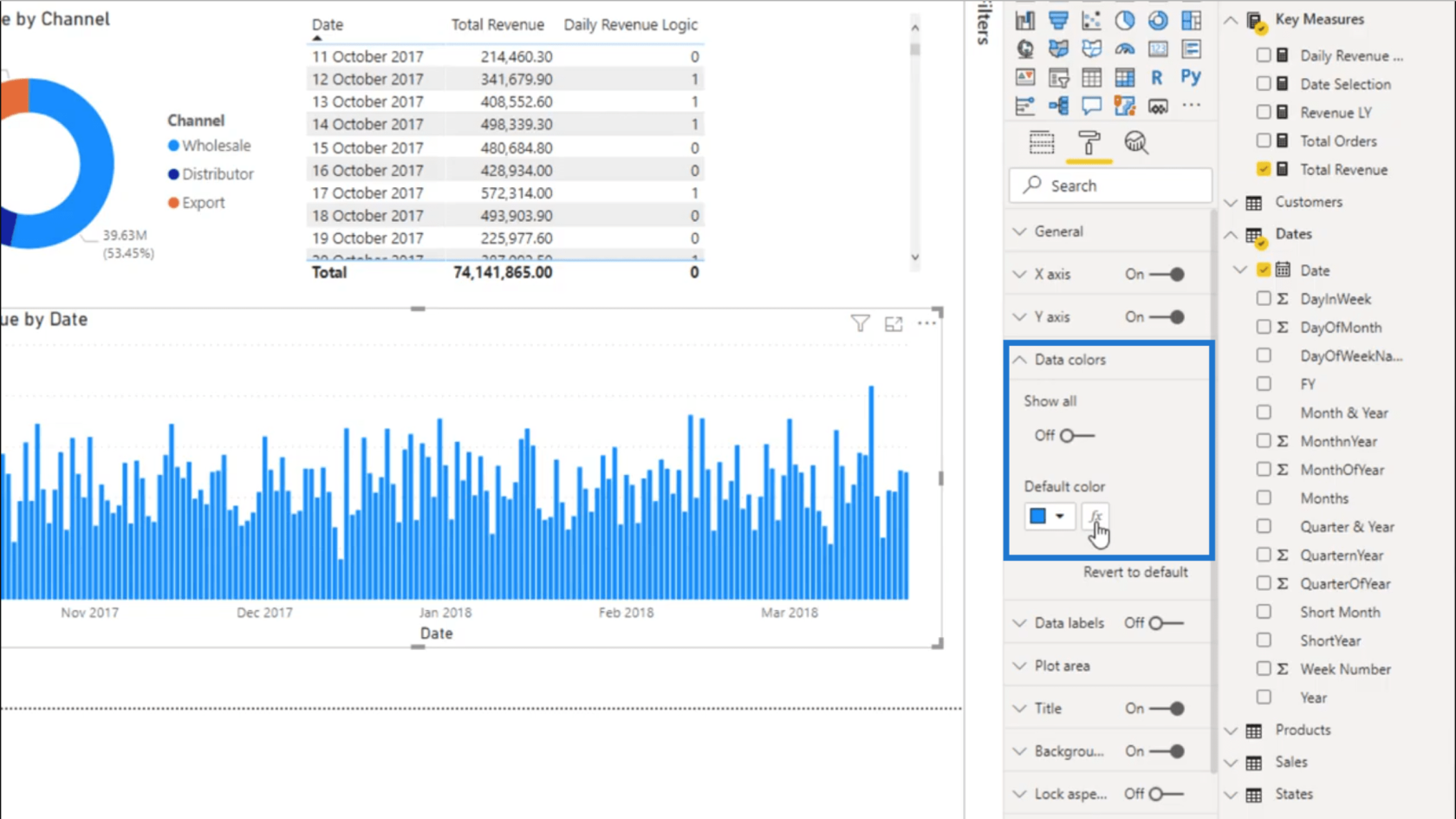Select the Scatter chart visual
Viewport: 1456px width, 819px height.
[1091, 20]
